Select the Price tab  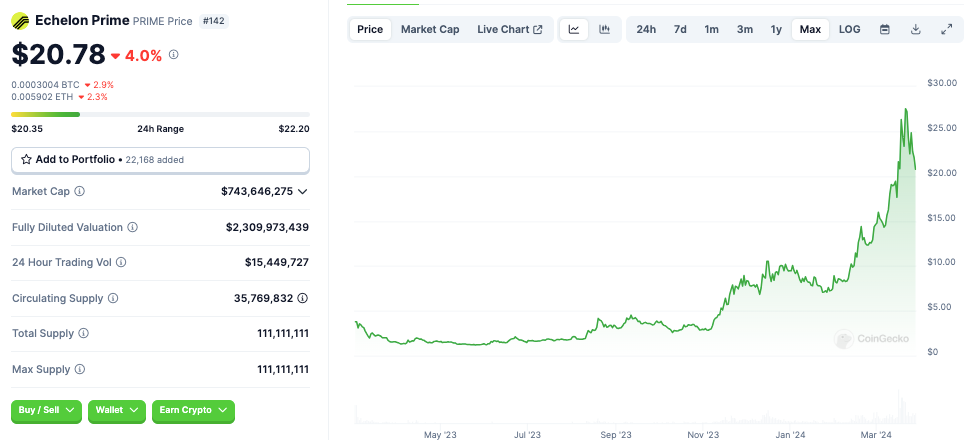pos(370,29)
